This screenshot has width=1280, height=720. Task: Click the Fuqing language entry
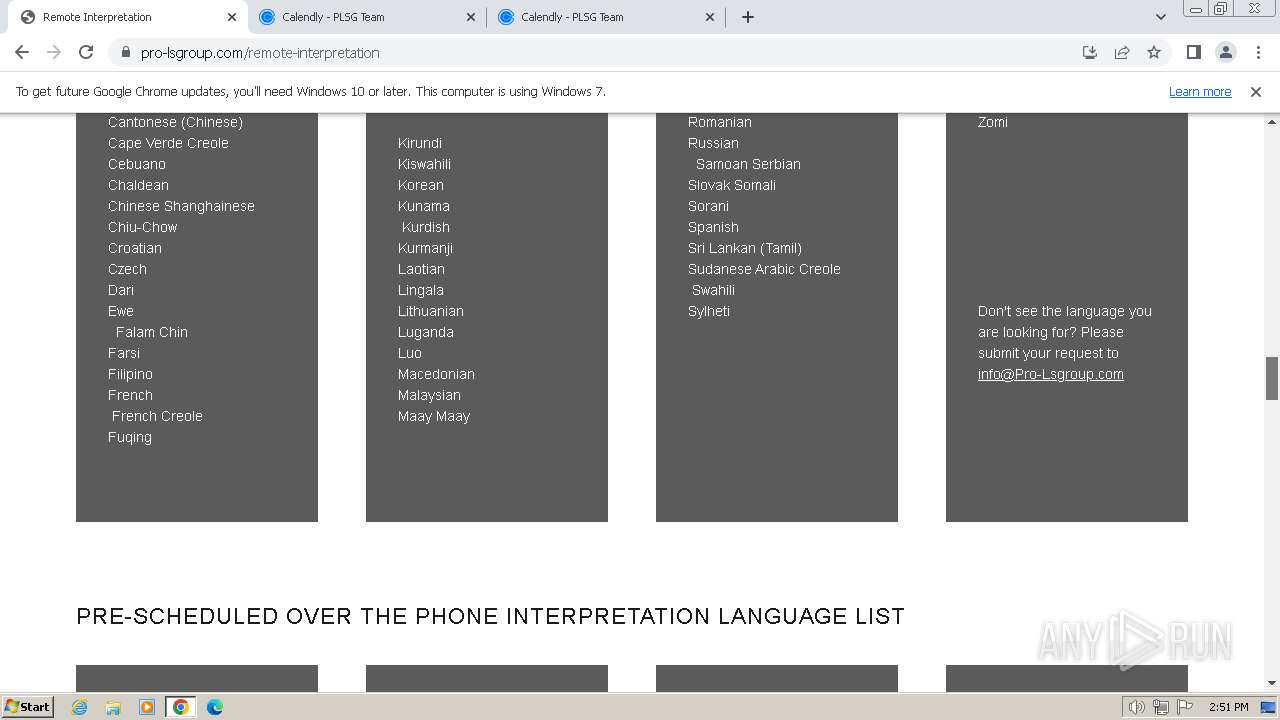(130, 437)
